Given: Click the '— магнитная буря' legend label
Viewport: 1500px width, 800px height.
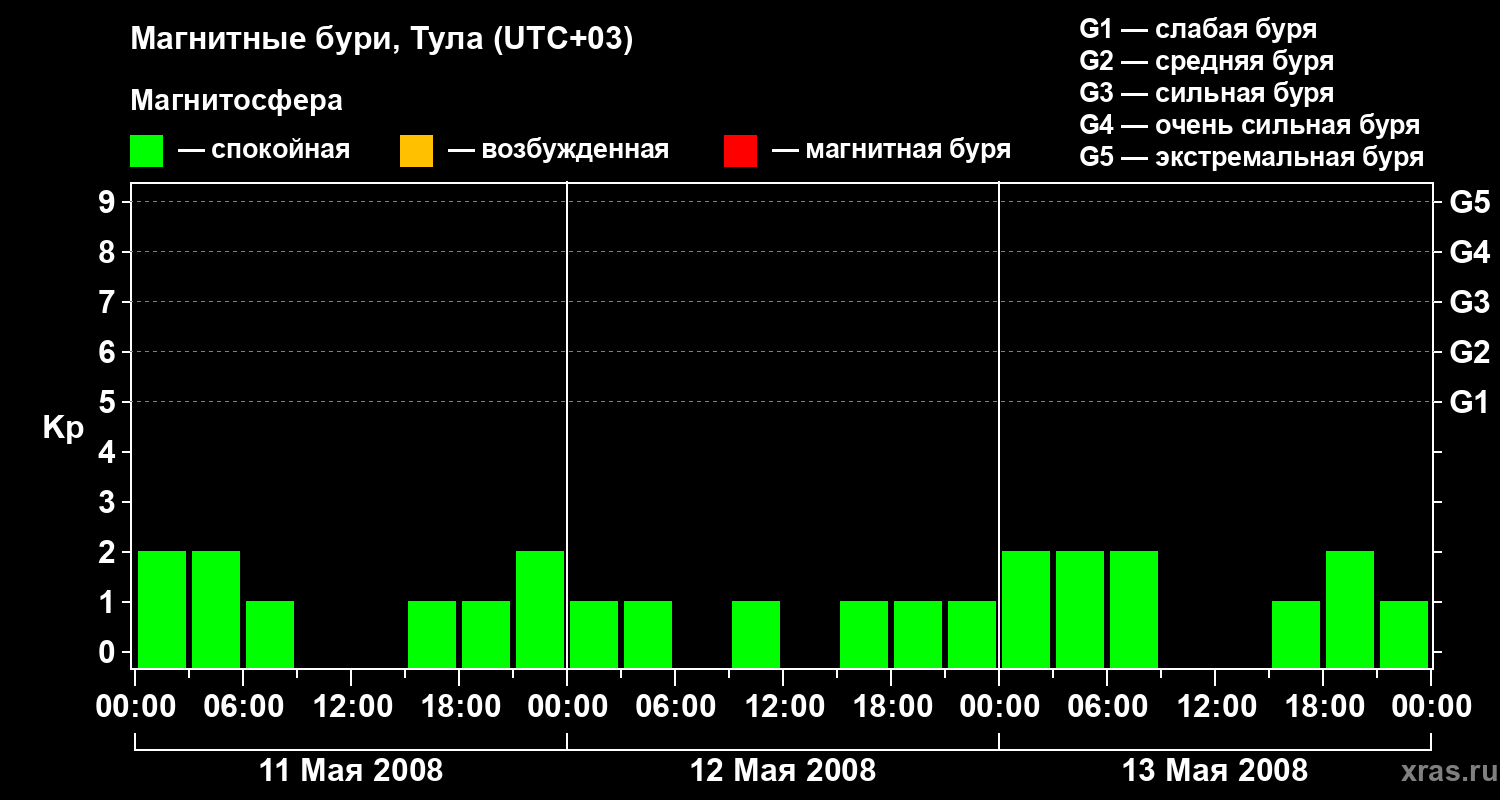Looking at the screenshot, I should [x=892, y=150].
